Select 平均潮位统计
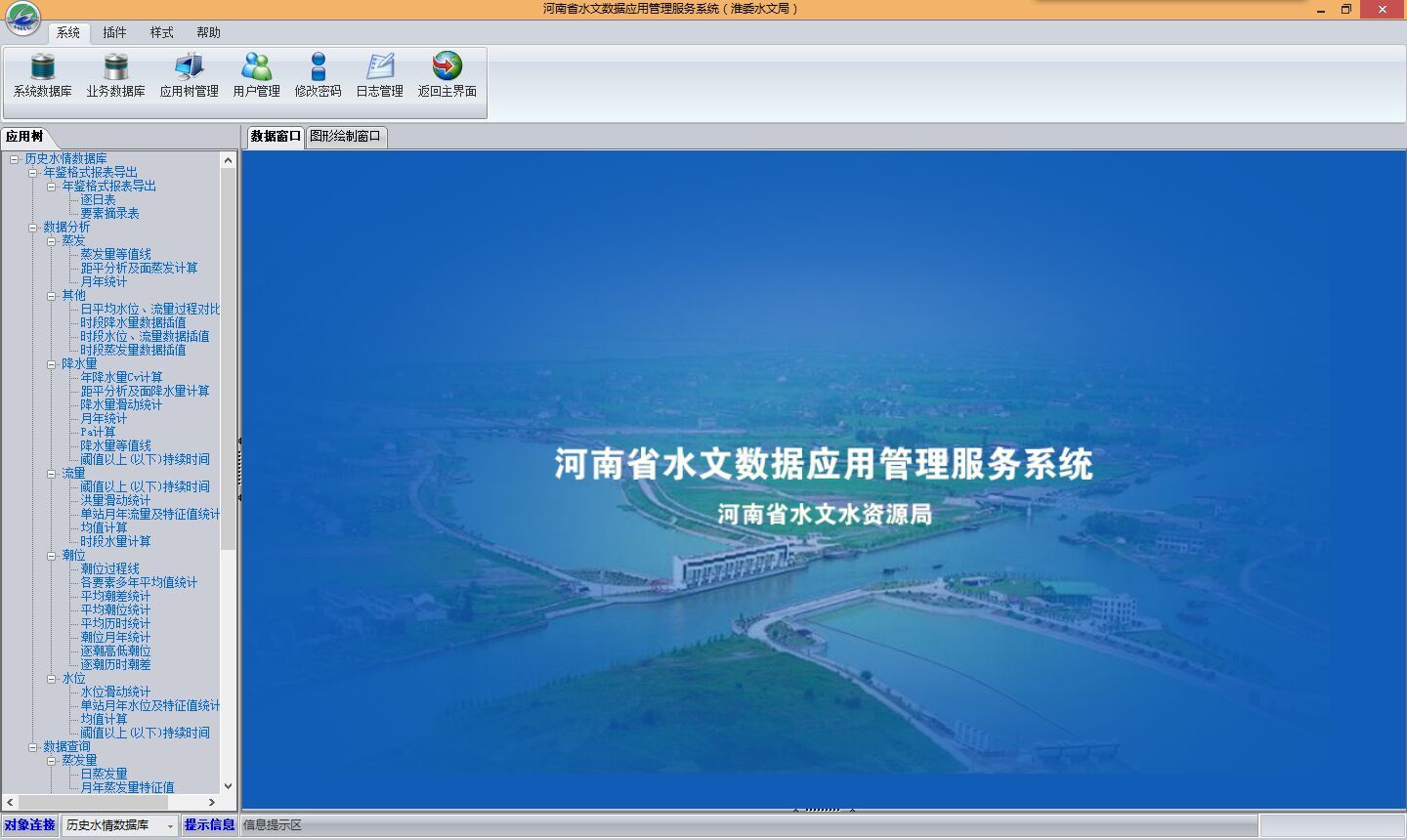Viewport: 1407px width, 840px height. pos(115,609)
